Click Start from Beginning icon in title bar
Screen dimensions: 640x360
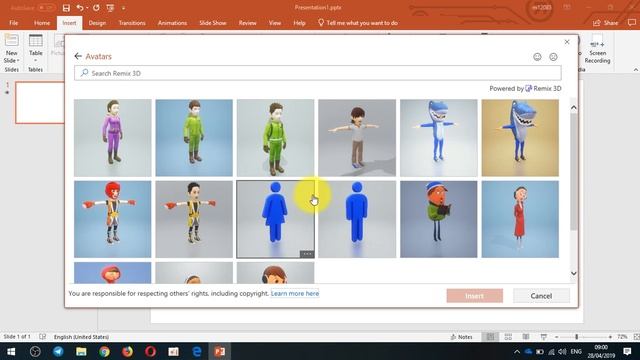(x=110, y=8)
